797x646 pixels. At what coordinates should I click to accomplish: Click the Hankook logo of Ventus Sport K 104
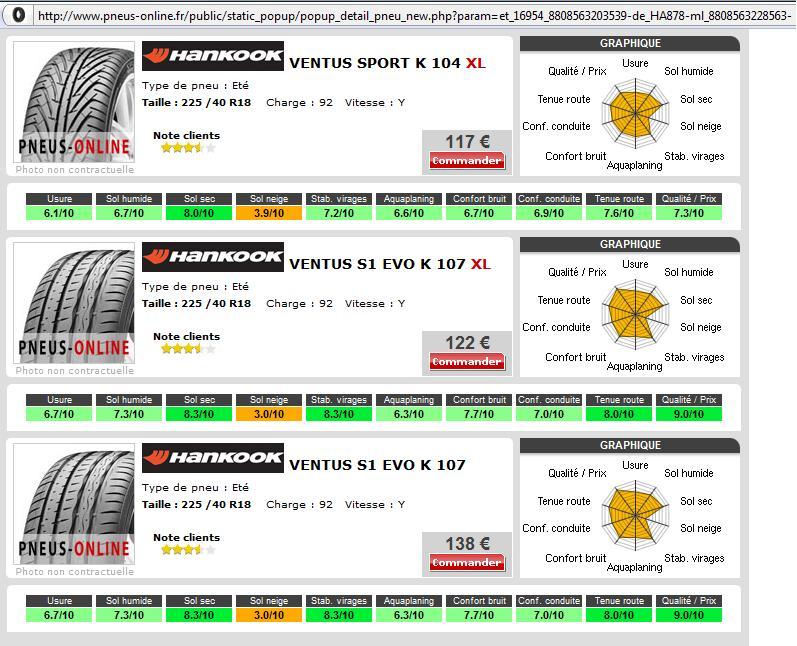(212, 55)
